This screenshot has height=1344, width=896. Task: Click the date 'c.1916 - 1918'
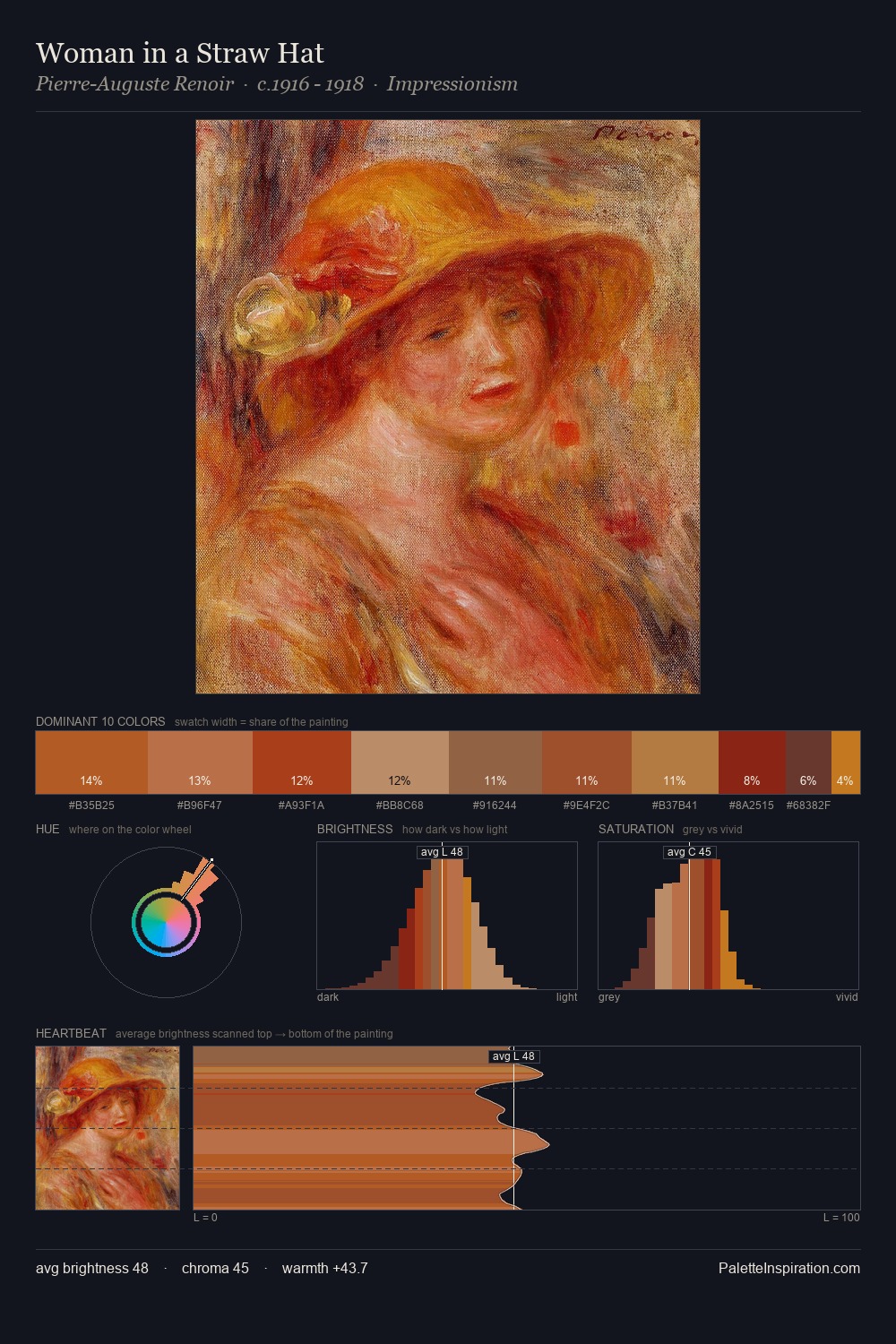click(x=310, y=84)
